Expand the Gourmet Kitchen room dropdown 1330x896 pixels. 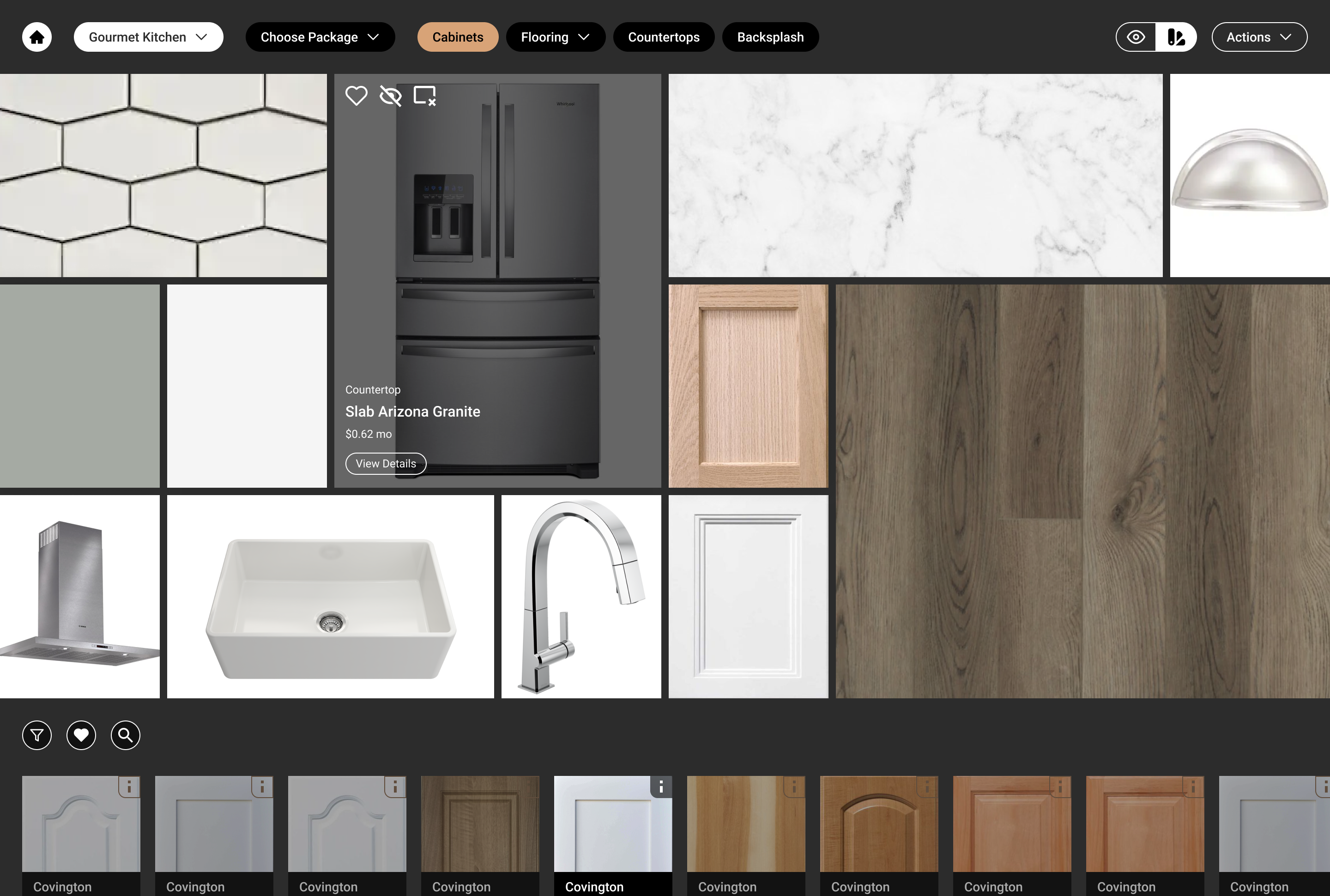pos(149,37)
